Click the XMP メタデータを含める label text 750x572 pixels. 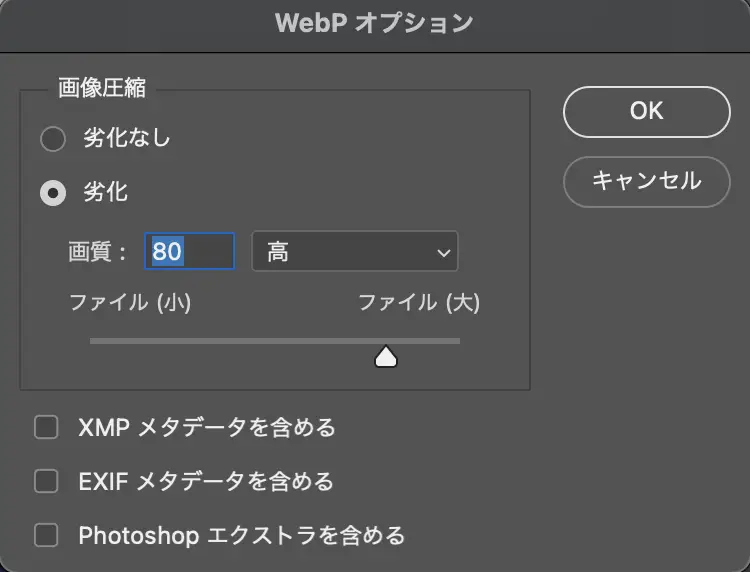coord(207,428)
